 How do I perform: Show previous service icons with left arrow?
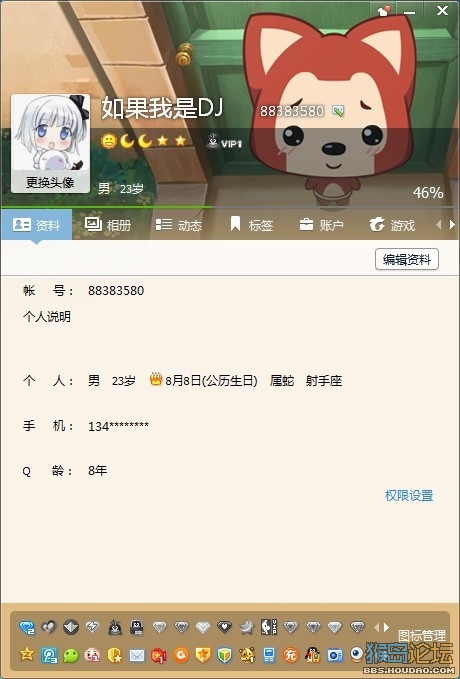pyautogui.click(x=376, y=627)
